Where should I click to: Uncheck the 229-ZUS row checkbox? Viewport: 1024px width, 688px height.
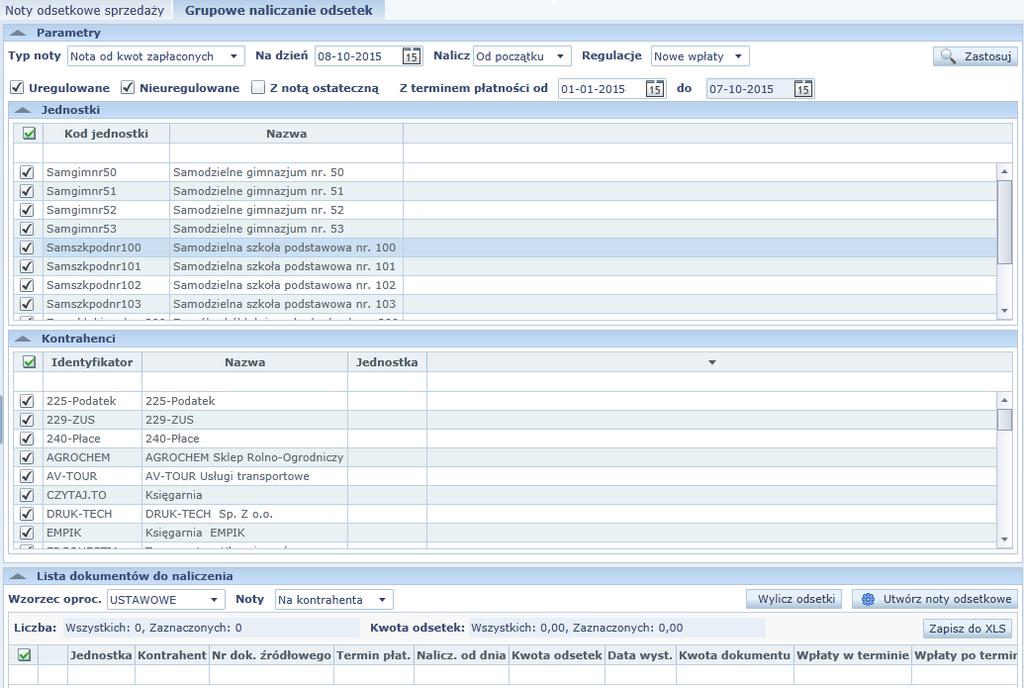pos(27,420)
